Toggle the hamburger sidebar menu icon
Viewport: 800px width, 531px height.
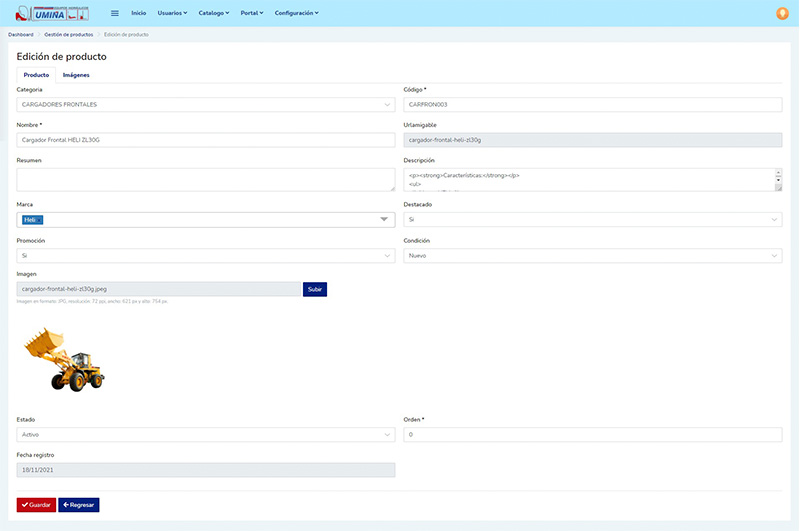115,13
